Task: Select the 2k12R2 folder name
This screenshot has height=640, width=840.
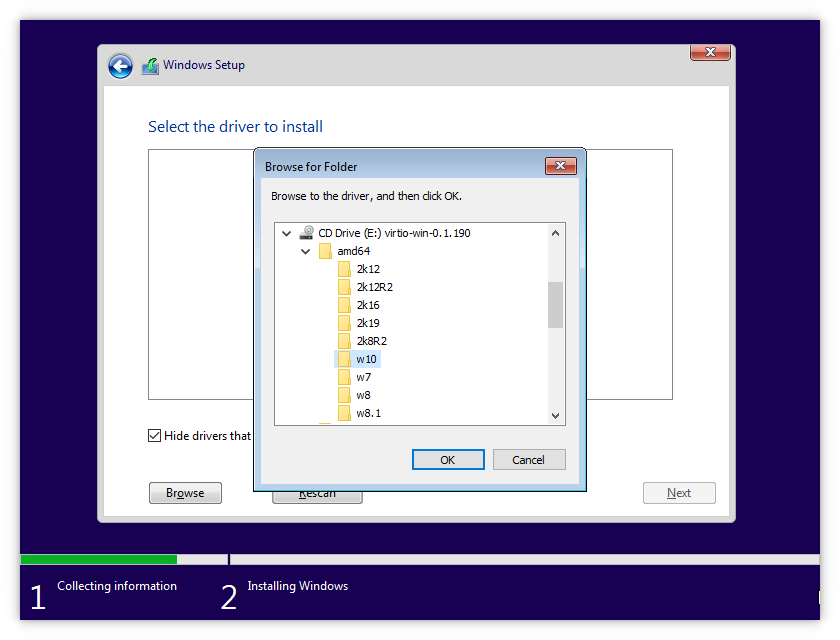Action: [374, 287]
